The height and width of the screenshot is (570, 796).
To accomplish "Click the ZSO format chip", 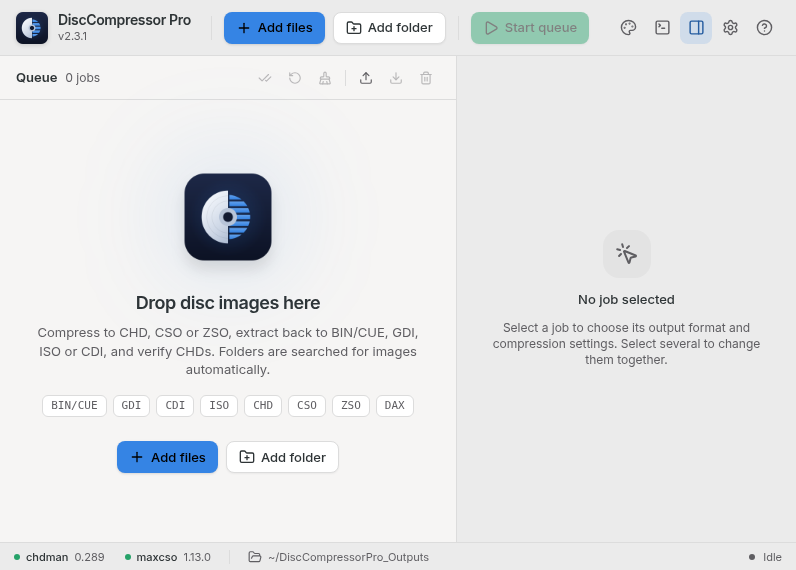I will [x=351, y=406].
